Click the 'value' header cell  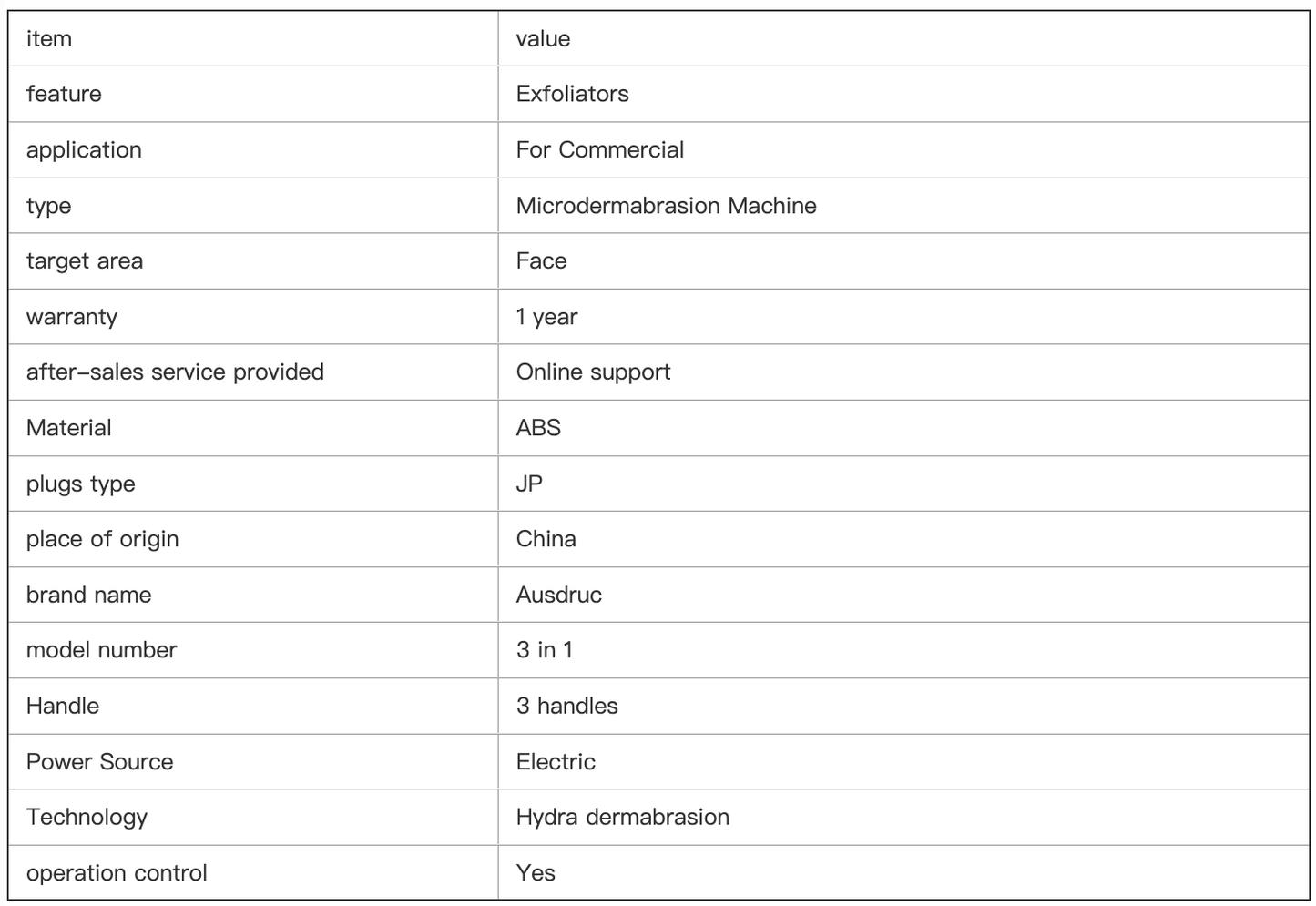click(x=903, y=38)
